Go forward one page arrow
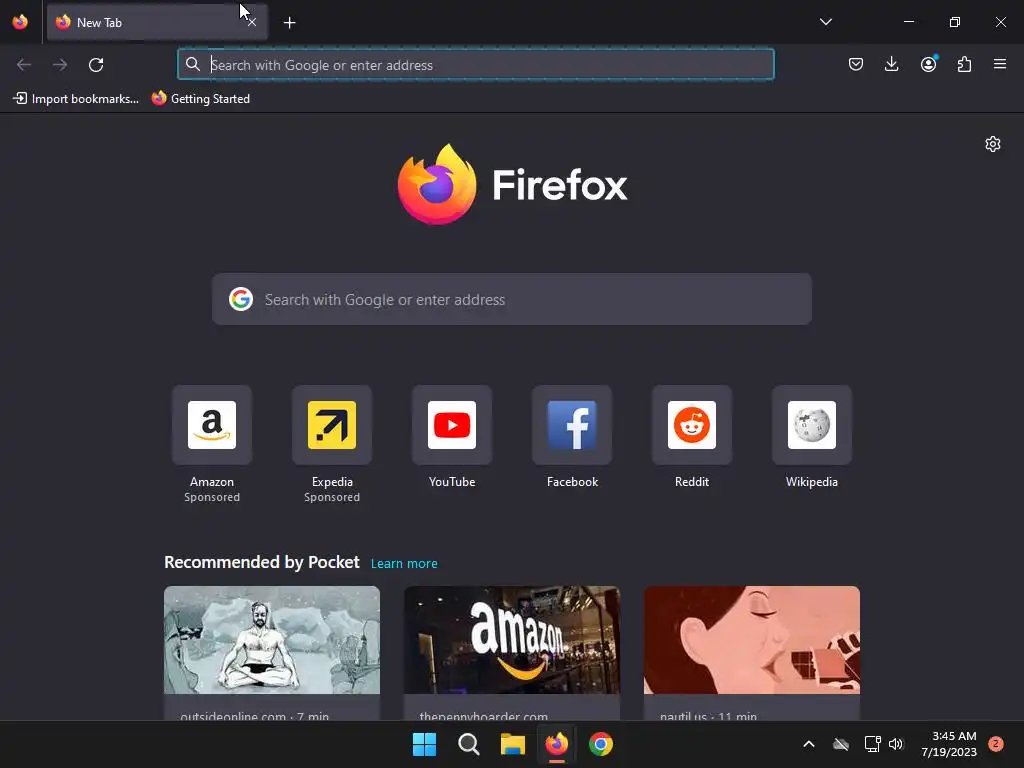Screen dimensions: 1024x768 (x=60, y=65)
